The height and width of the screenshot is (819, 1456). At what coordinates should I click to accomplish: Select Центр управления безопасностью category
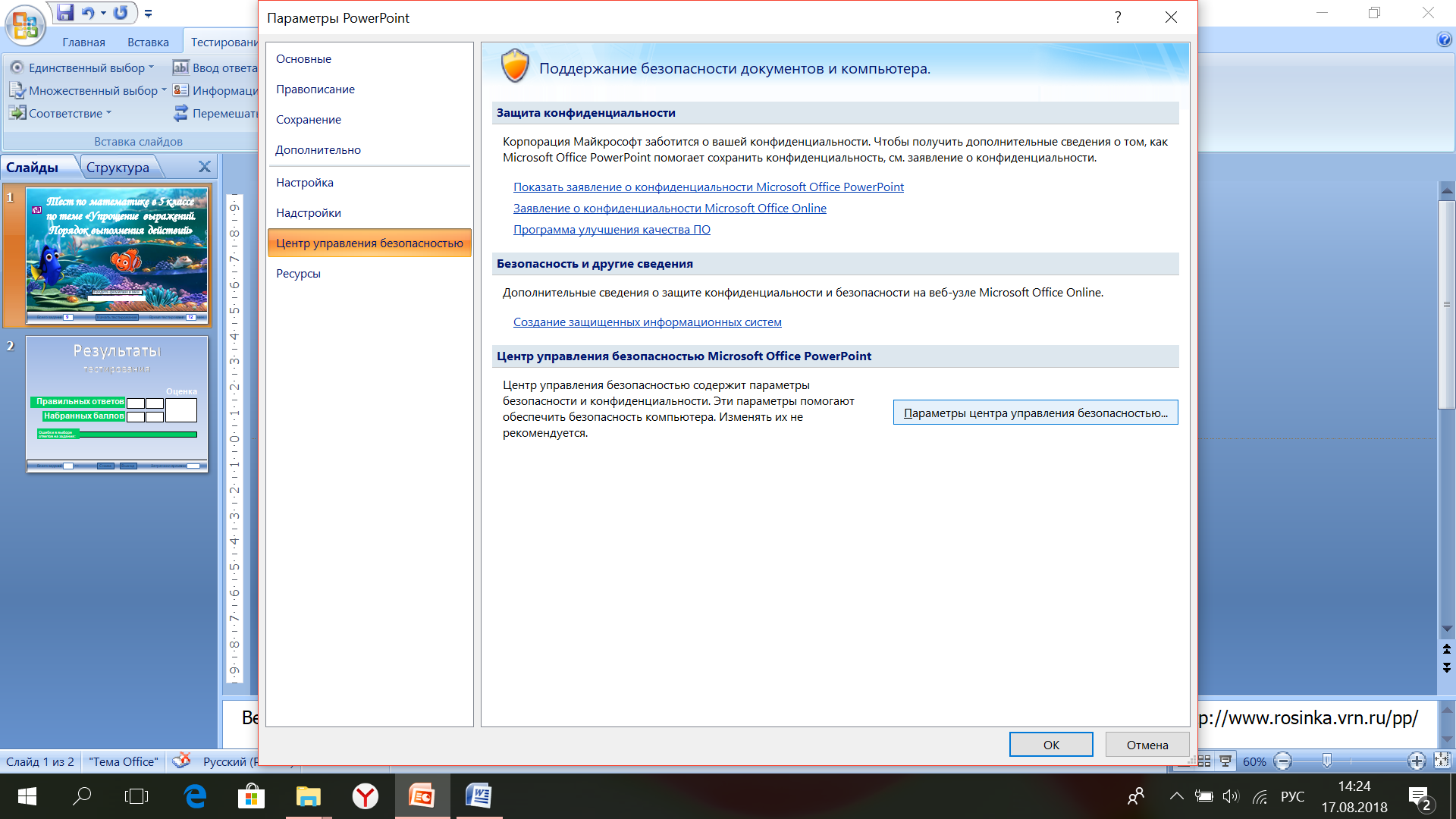click(369, 243)
